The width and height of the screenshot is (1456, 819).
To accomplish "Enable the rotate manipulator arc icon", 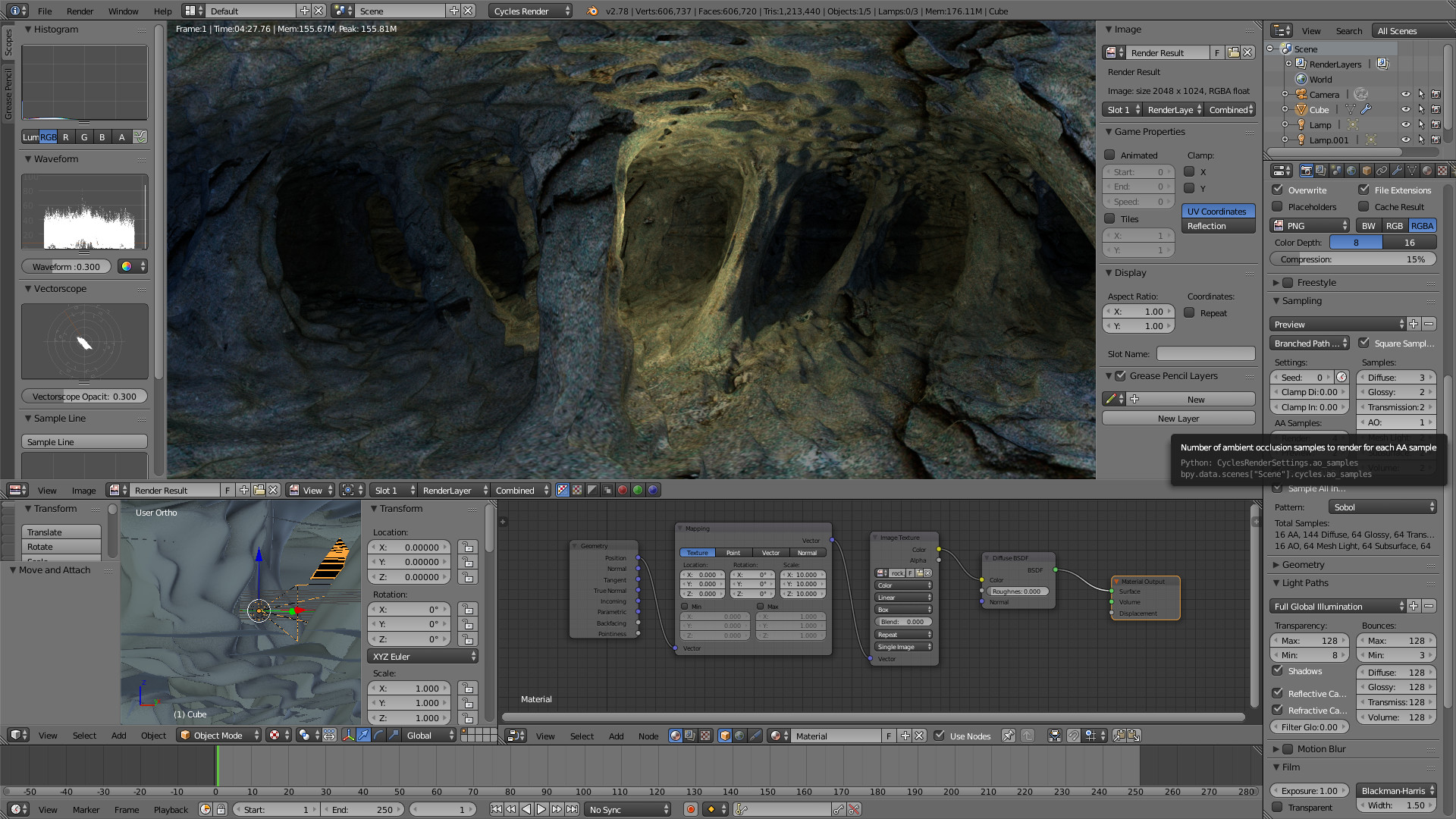I will click(x=378, y=735).
